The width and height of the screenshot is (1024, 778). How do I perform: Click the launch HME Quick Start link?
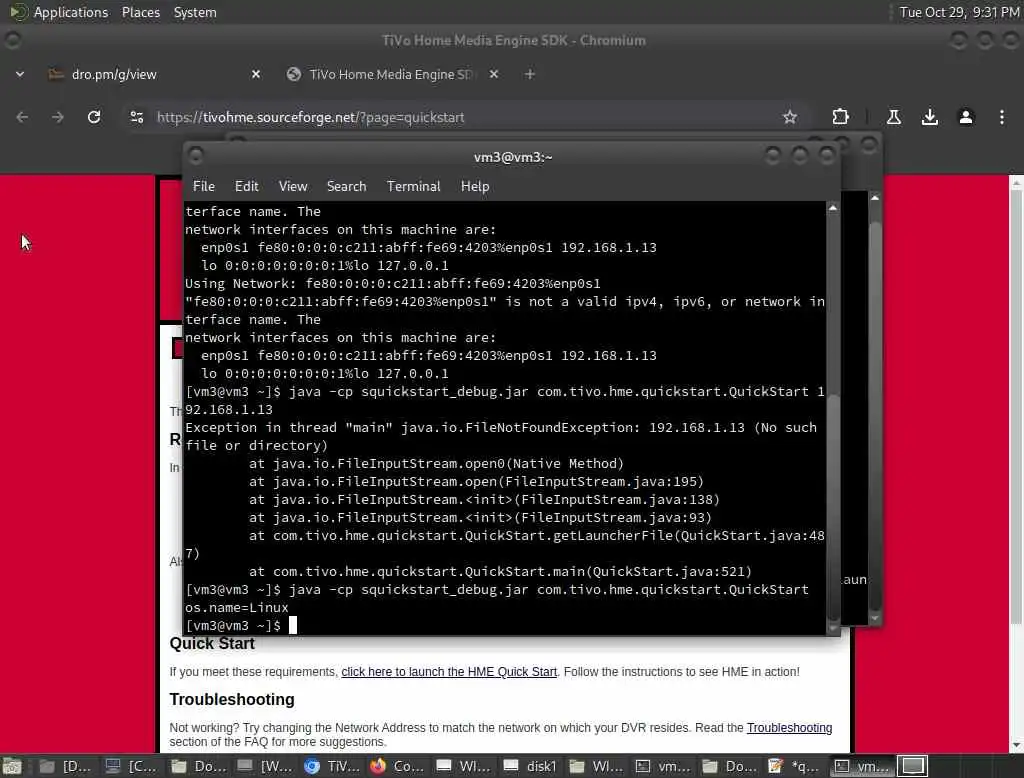(x=449, y=672)
